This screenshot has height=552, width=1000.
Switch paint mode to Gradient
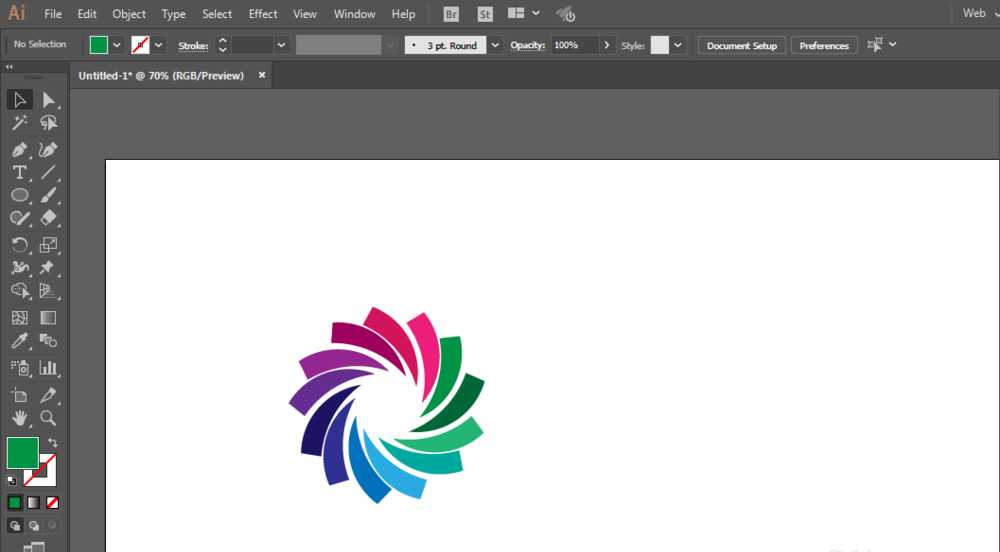click(33, 502)
